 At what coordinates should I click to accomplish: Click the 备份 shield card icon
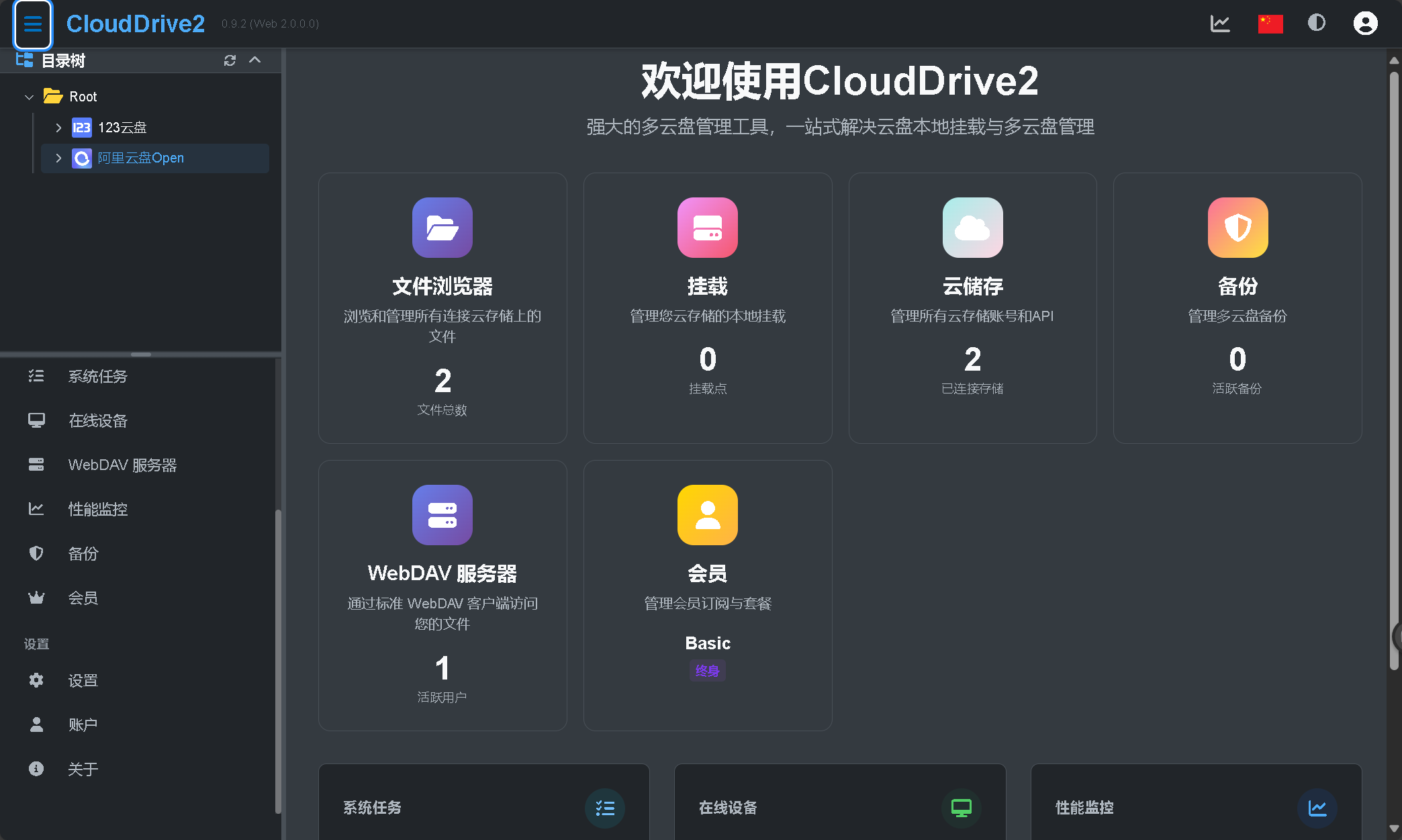(x=1238, y=228)
